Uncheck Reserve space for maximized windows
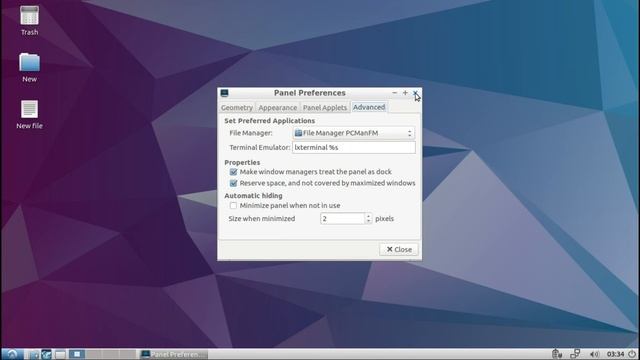Viewport: 640px width, 360px height. click(x=233, y=183)
